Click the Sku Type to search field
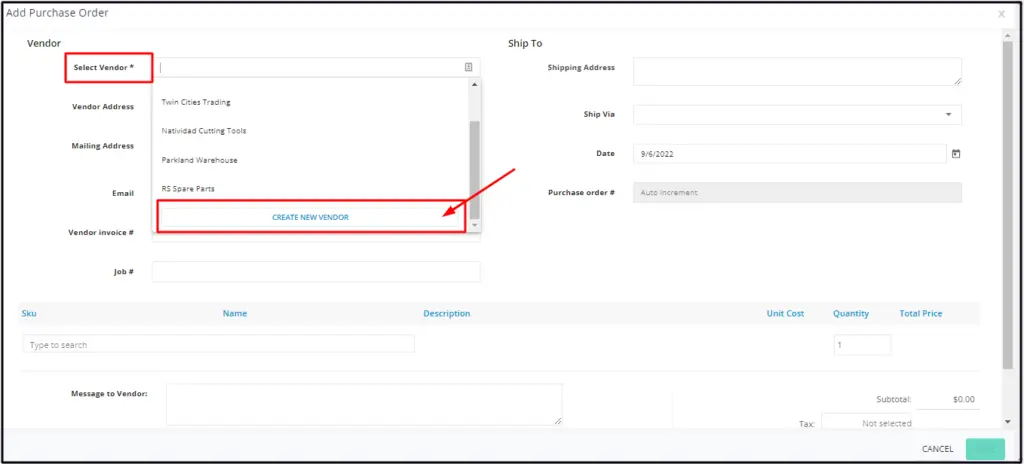1024x464 pixels. coord(219,344)
